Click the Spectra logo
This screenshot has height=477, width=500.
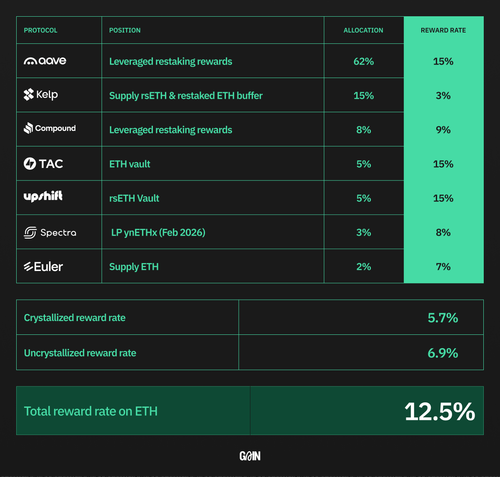(x=50, y=232)
